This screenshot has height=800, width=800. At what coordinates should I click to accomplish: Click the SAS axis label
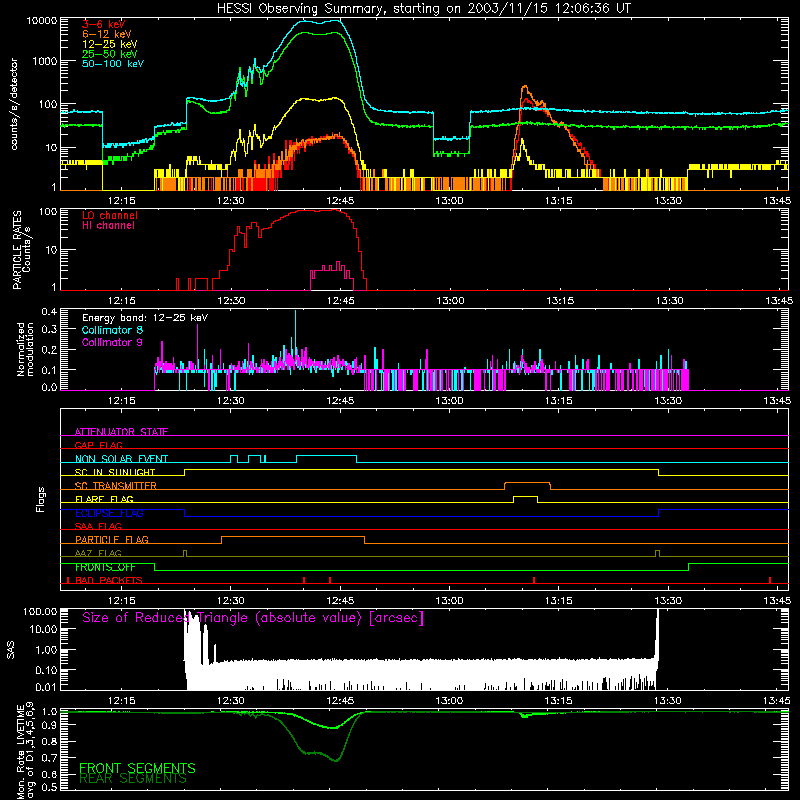coord(11,650)
